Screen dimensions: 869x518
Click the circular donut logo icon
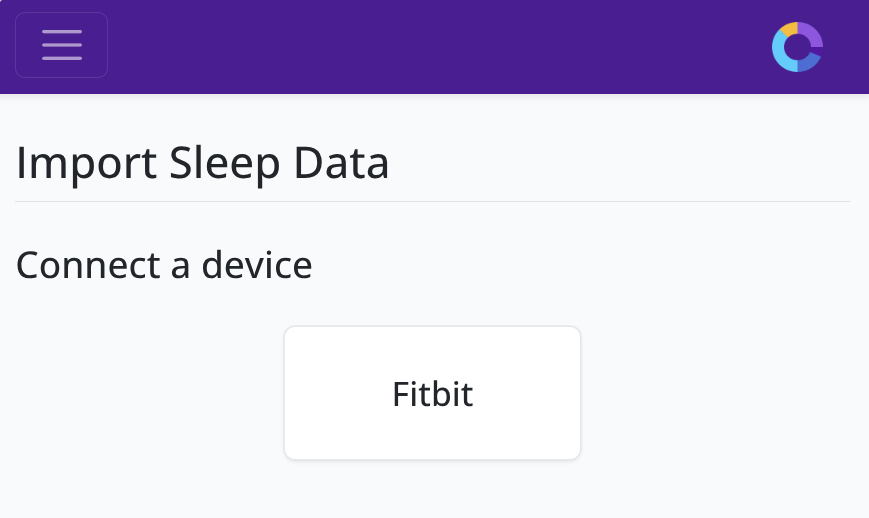point(797,47)
